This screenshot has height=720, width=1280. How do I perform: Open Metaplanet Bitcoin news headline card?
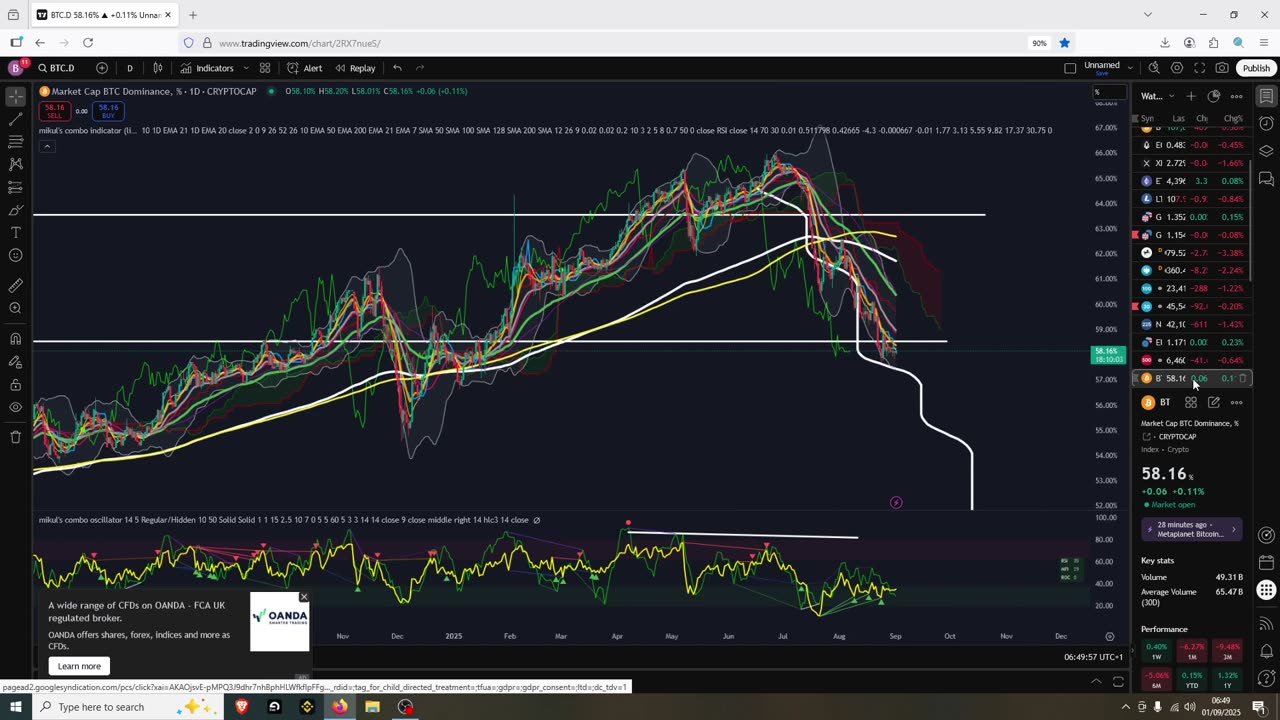(x=1192, y=530)
